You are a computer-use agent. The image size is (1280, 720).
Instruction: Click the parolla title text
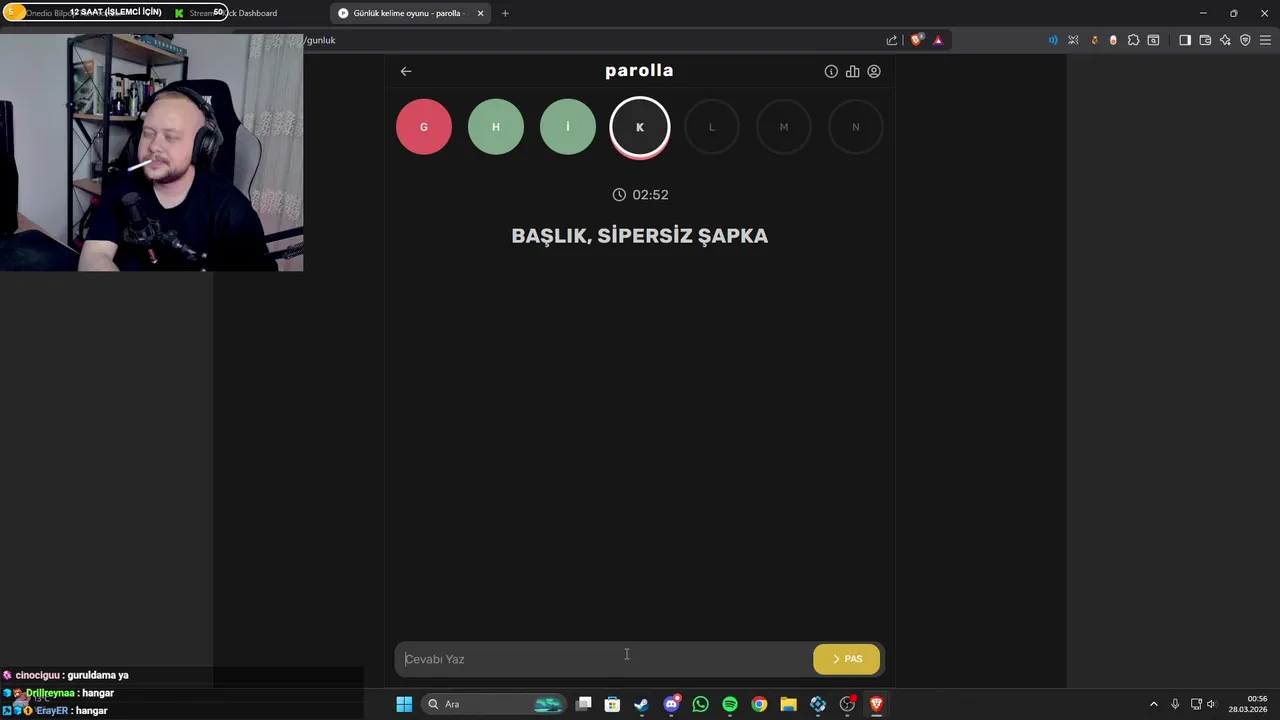tap(639, 71)
